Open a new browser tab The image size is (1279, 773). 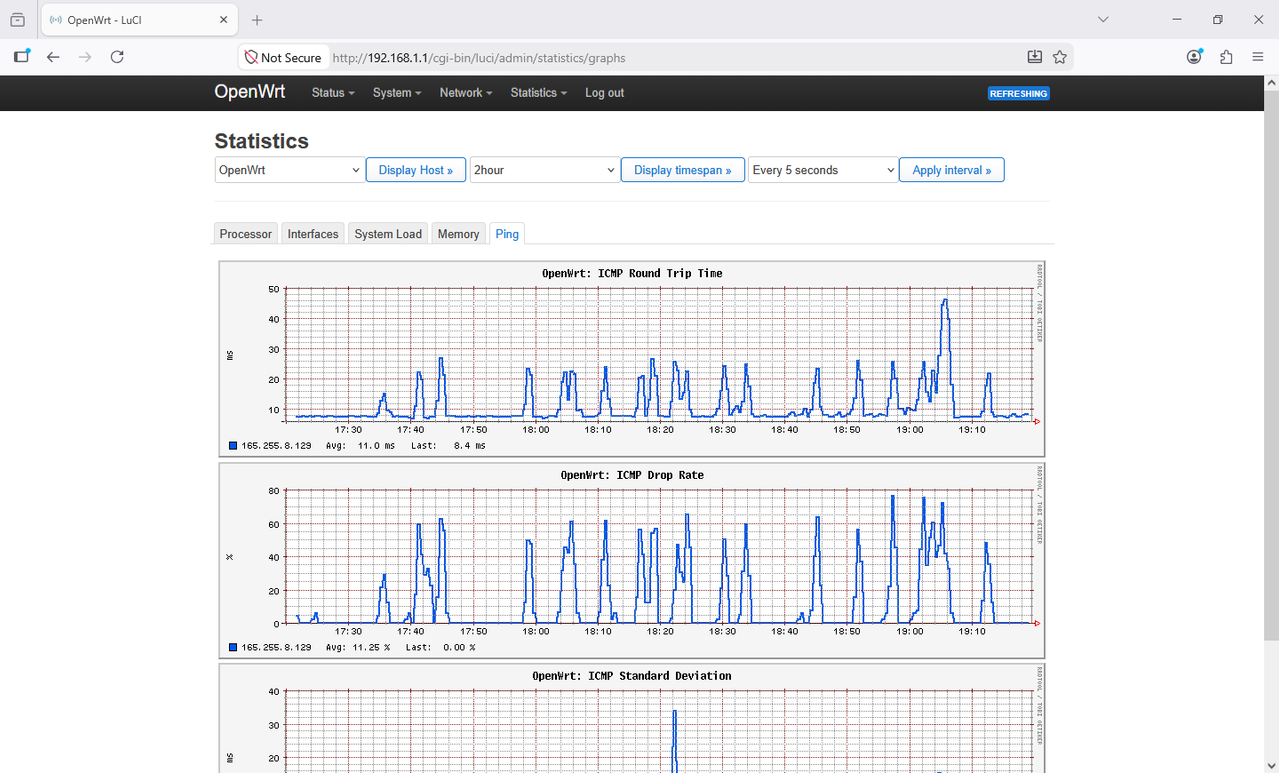[257, 20]
